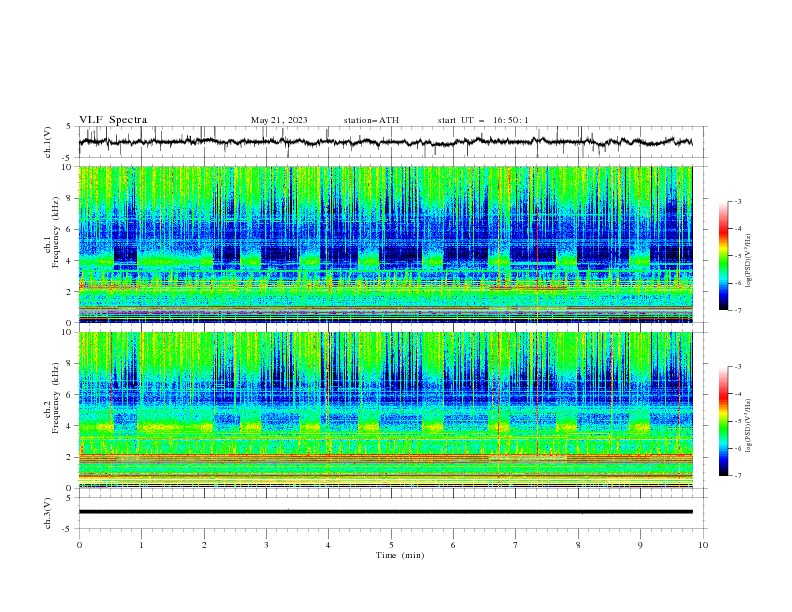Click the 'start UT = 16:50:1' text

pyautogui.click(x=482, y=120)
